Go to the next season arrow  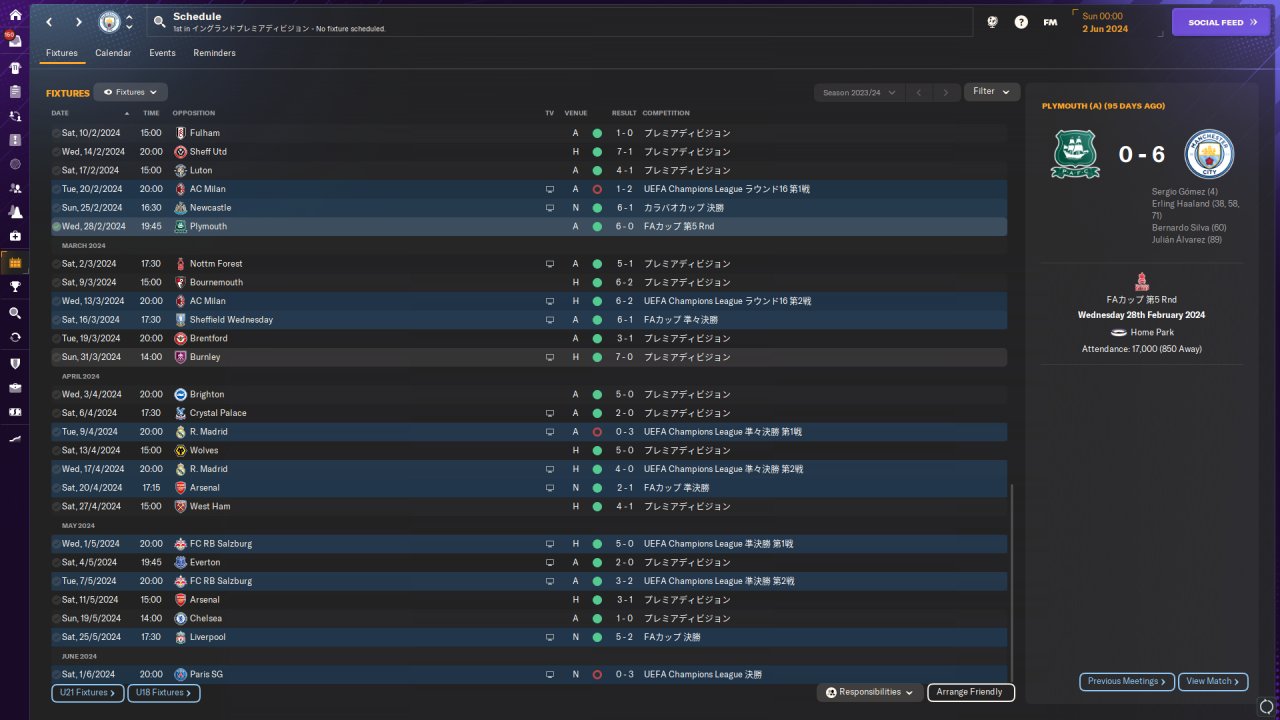[946, 92]
